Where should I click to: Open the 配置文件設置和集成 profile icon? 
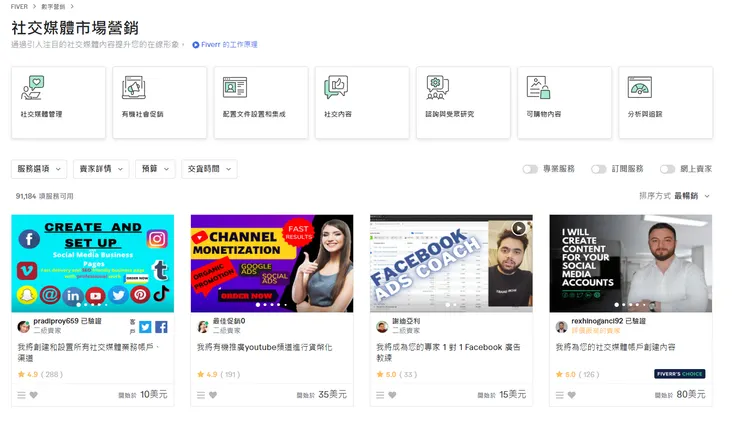coord(235,87)
